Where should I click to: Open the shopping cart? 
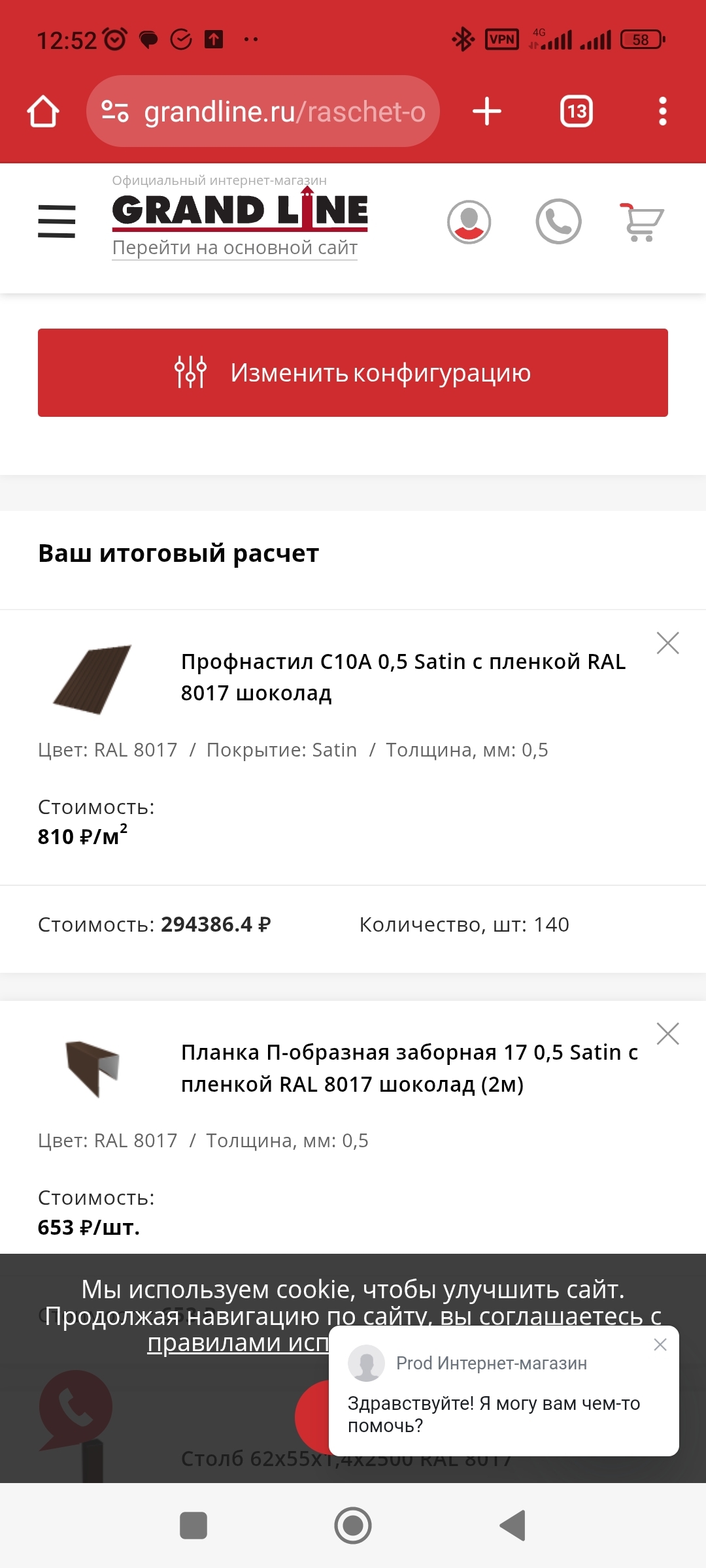pyautogui.click(x=642, y=222)
